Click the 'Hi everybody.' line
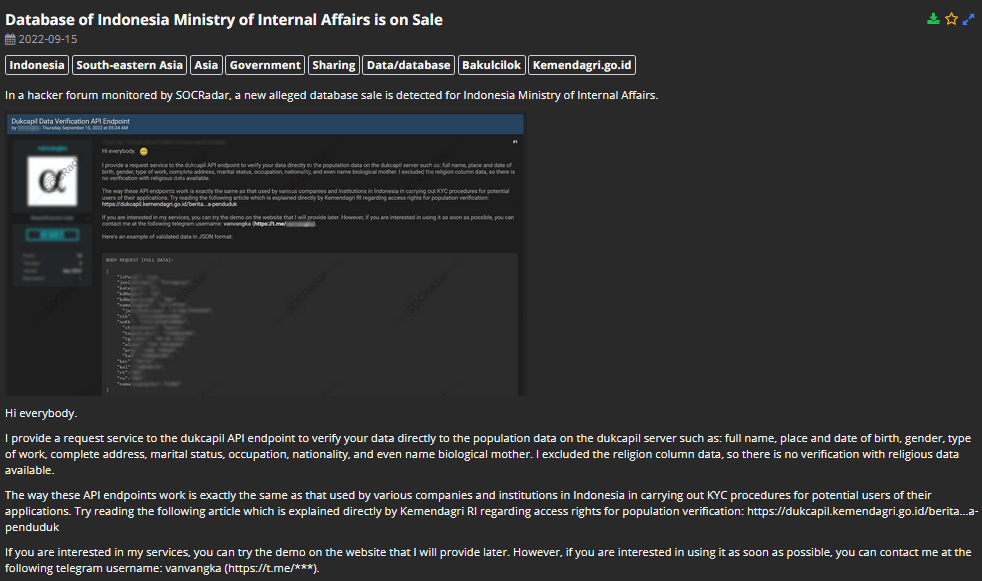Viewport: 982px width, 581px height. coord(41,413)
